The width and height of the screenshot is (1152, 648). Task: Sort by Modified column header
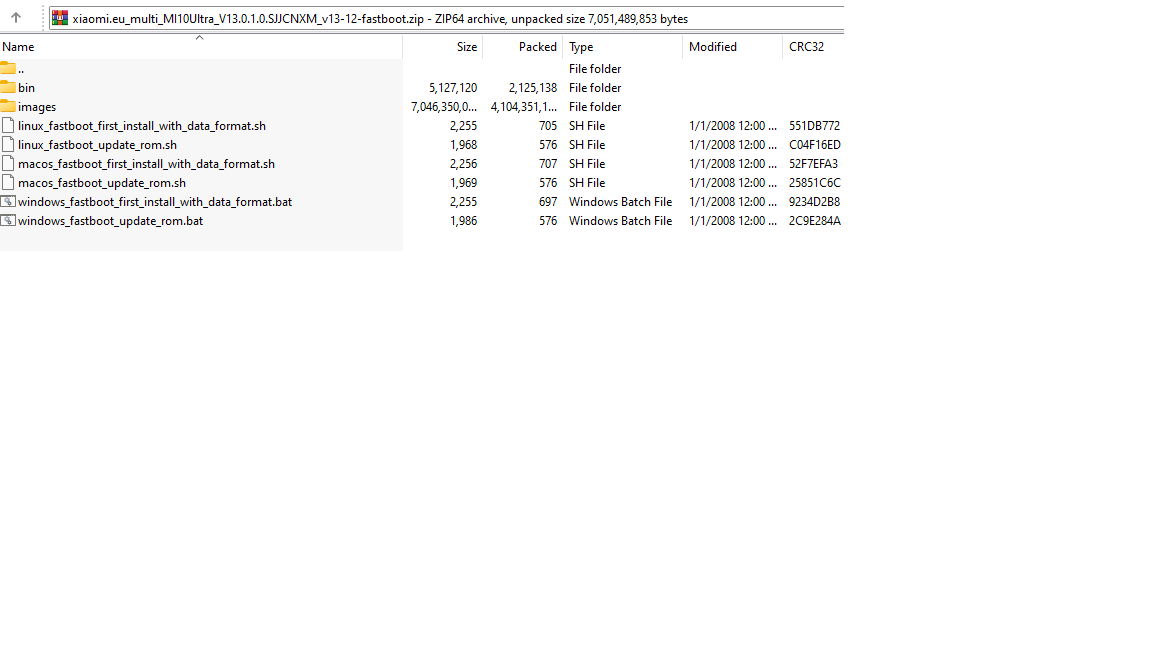(712, 47)
